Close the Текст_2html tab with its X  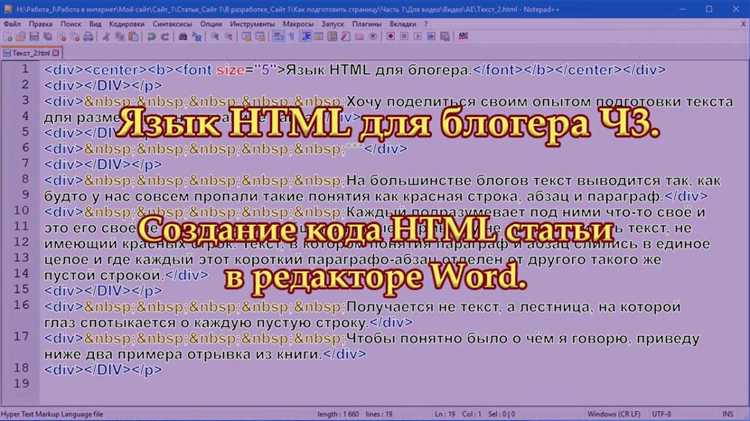56,53
